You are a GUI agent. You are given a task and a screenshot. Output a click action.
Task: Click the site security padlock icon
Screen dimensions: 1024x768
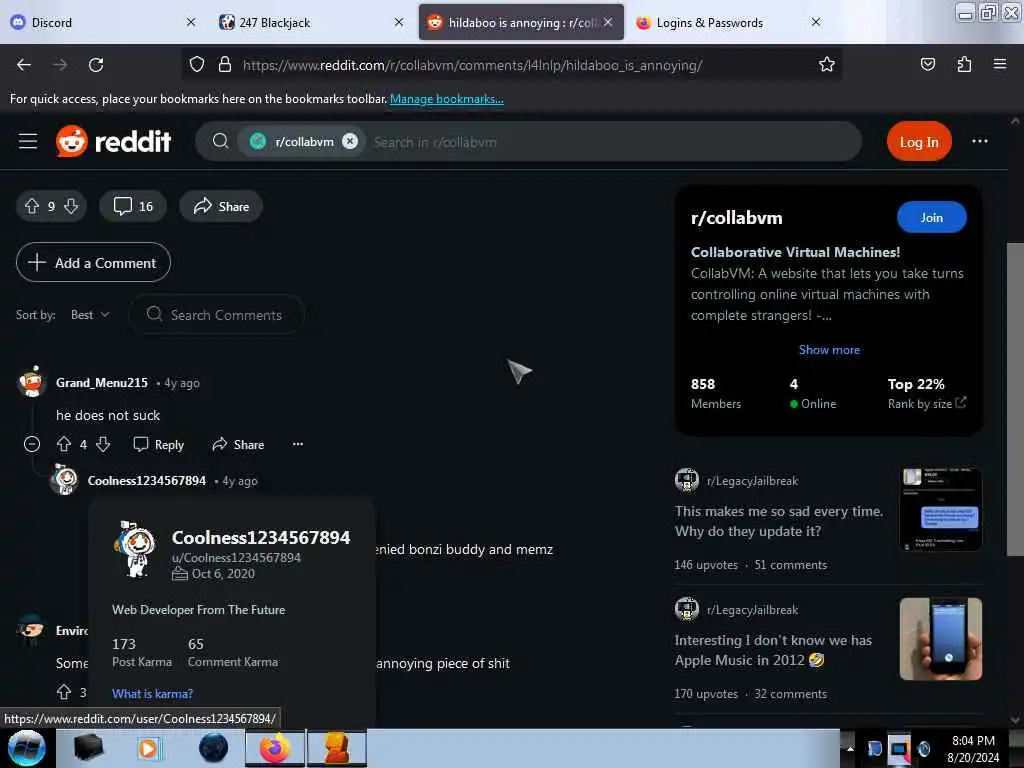(225, 65)
